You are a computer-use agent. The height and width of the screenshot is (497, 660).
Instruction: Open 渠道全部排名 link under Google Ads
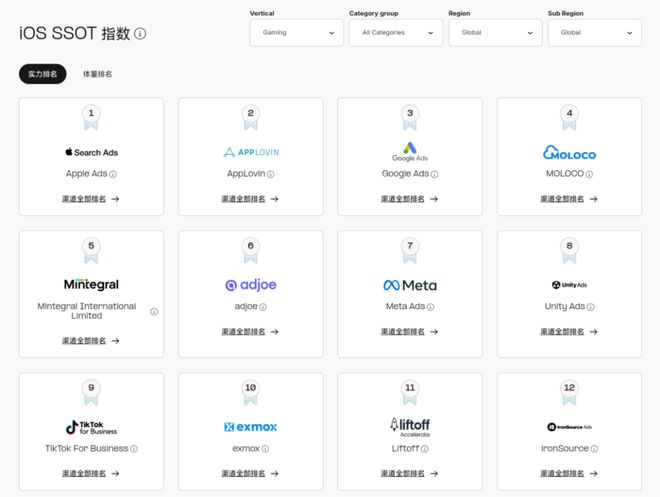(410, 199)
